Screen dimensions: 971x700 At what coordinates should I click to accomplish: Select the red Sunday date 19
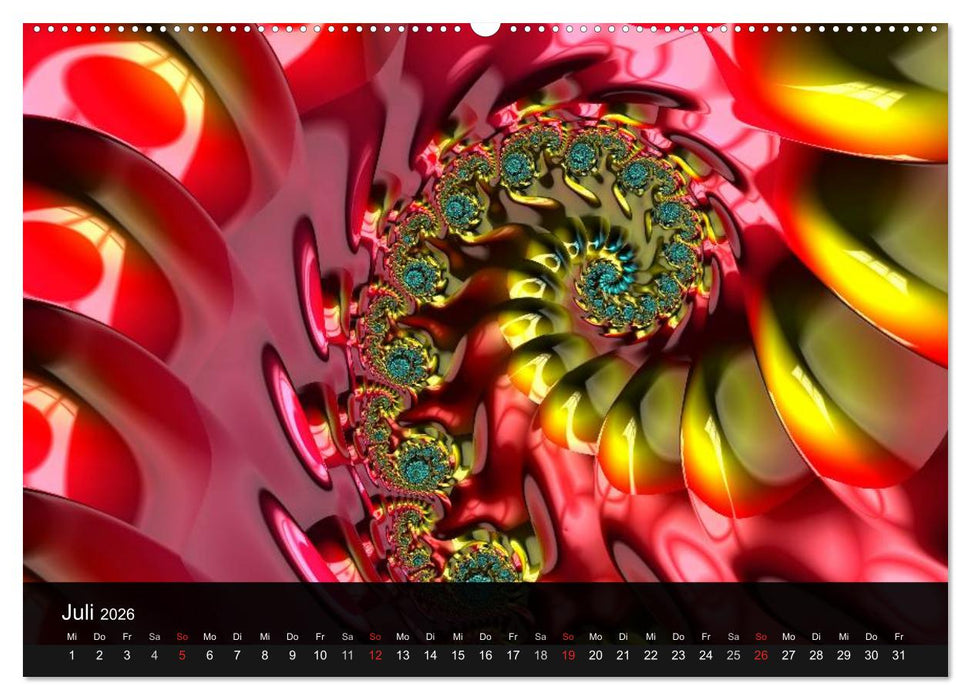568,656
